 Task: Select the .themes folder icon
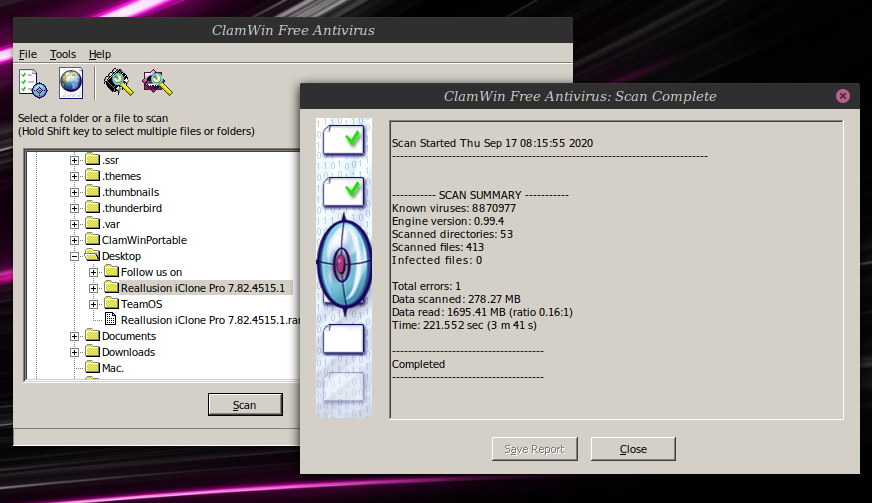pyautogui.click(x=92, y=176)
